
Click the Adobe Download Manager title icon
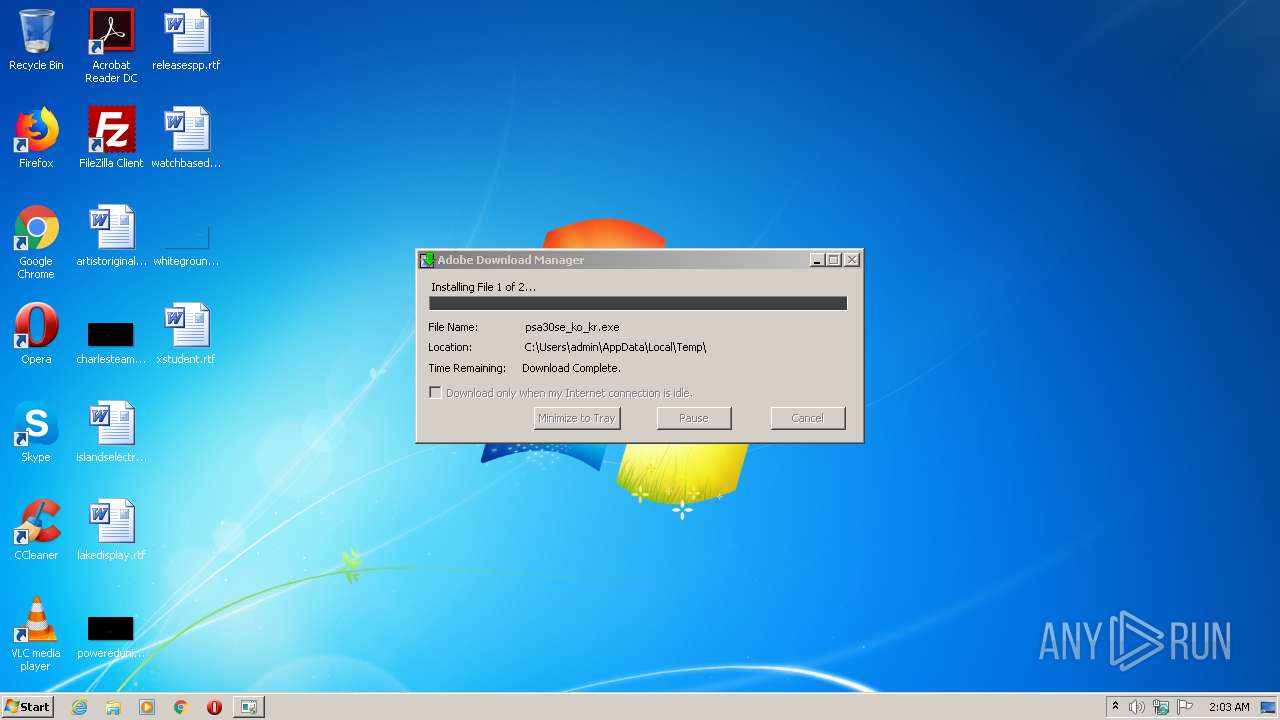(x=427, y=260)
